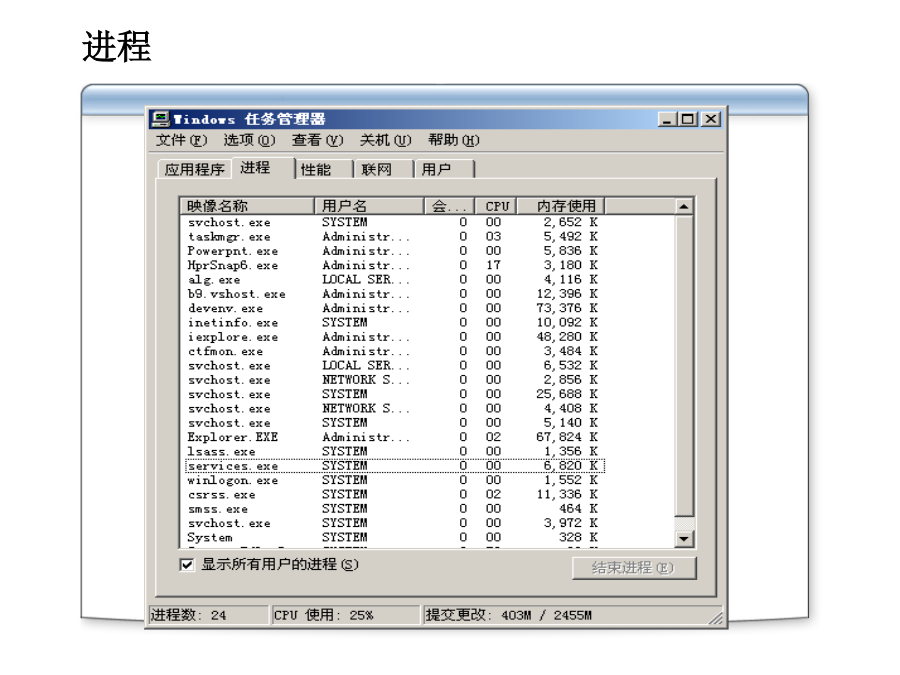Click the CPU 使用: 25% status entry
This screenshot has width=900, height=675.
click(x=346, y=615)
